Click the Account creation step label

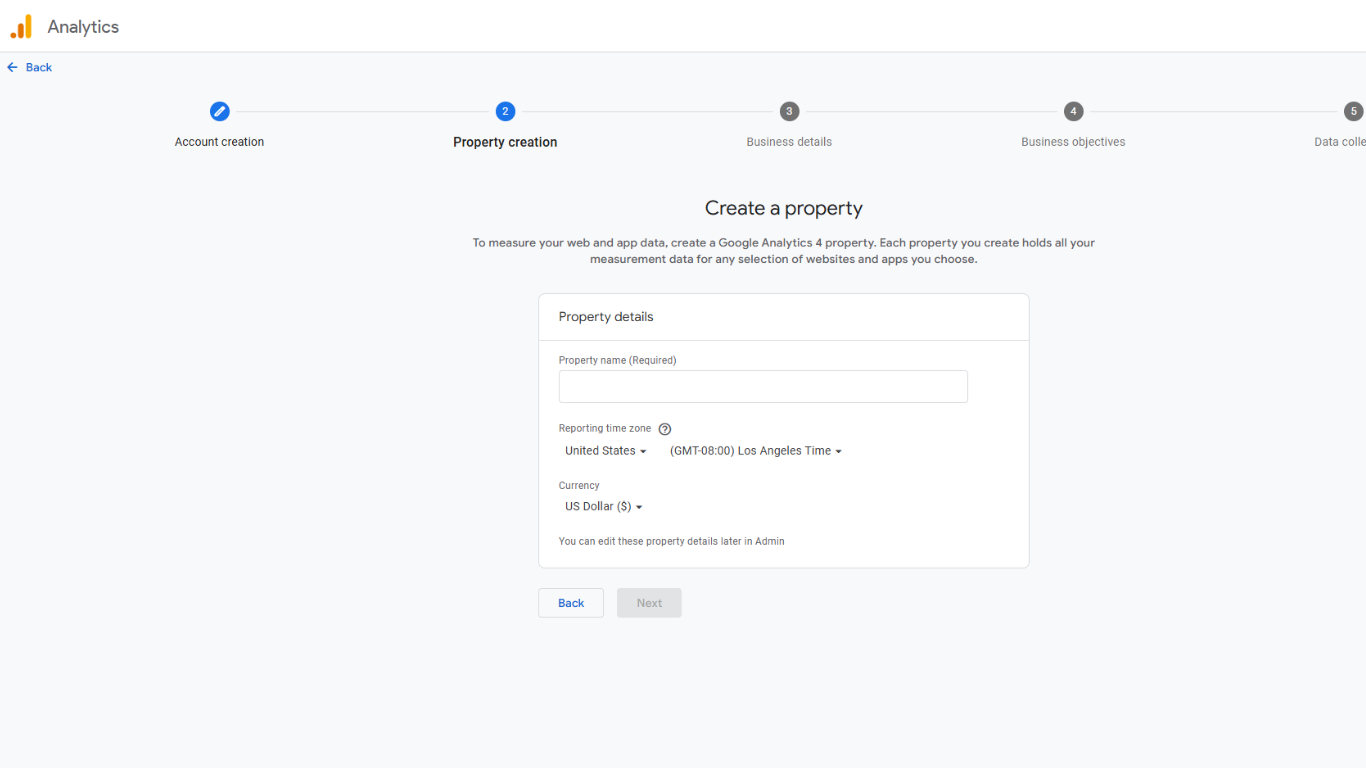pos(219,141)
